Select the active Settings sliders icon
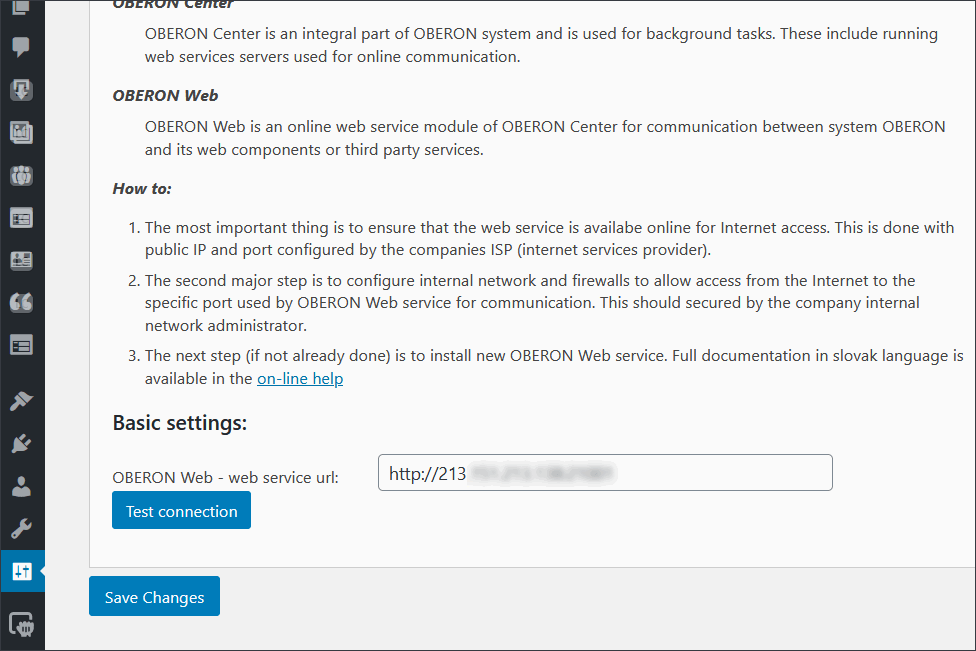The image size is (976, 651). 21,571
